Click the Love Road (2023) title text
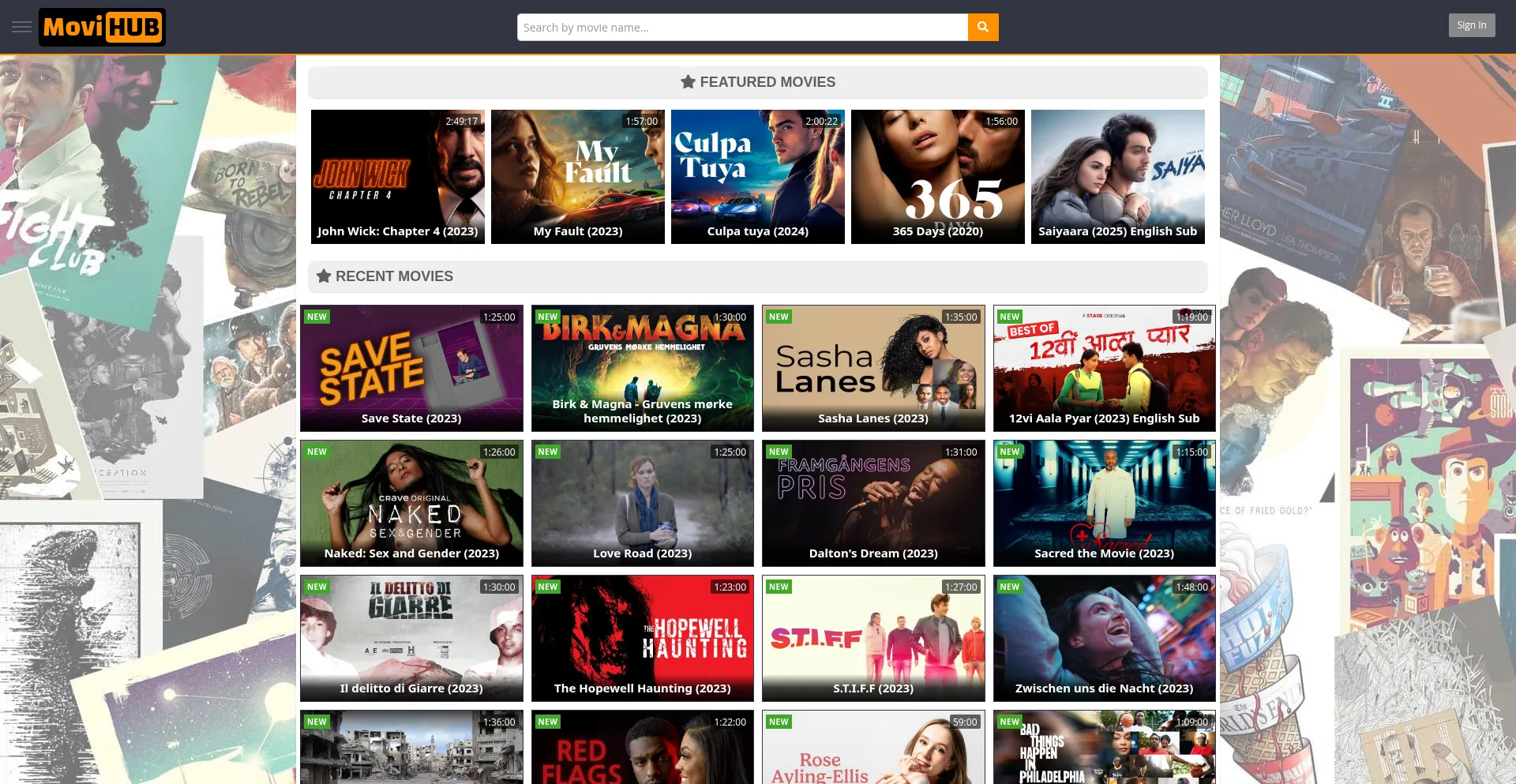 tap(643, 553)
